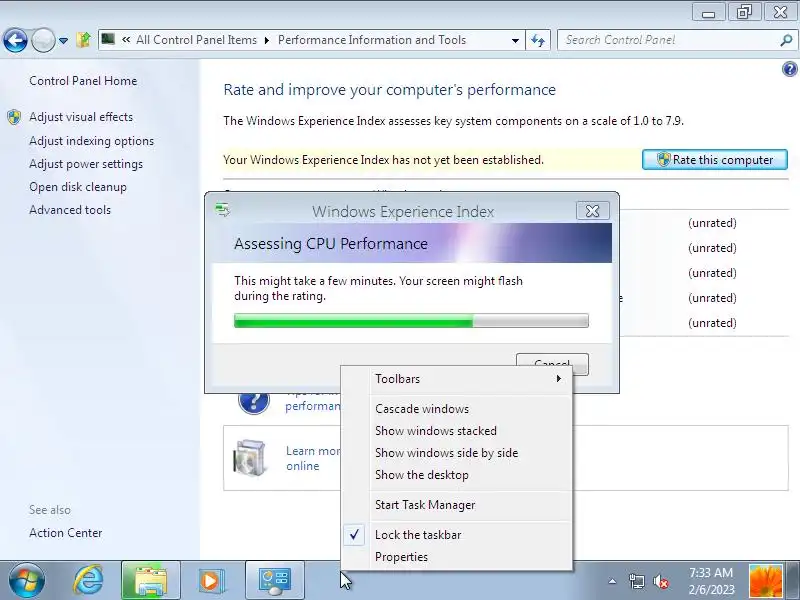Switch to Control Panel taskbar button
The height and width of the screenshot is (600, 800).
coord(275,581)
